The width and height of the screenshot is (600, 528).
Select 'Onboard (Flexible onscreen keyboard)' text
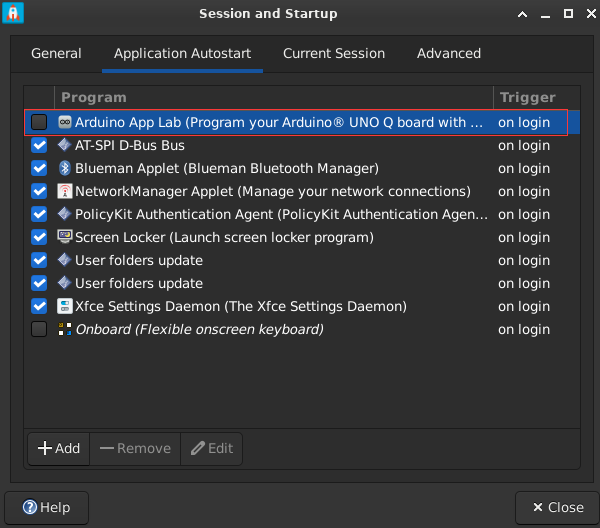pyautogui.click(x=200, y=329)
